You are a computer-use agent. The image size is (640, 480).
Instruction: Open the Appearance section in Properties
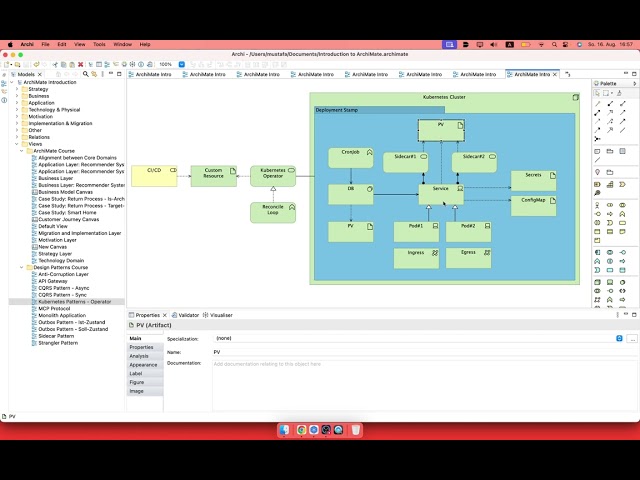(x=143, y=365)
